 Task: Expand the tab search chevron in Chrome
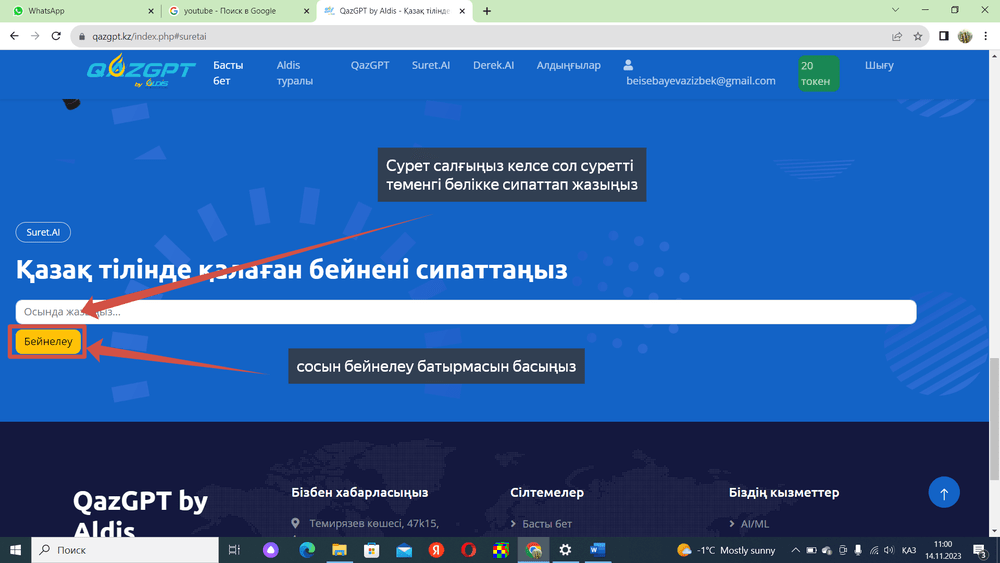(x=892, y=11)
